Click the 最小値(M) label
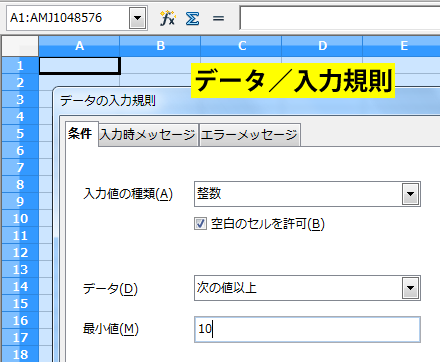The height and width of the screenshot is (362, 440). pos(111,329)
